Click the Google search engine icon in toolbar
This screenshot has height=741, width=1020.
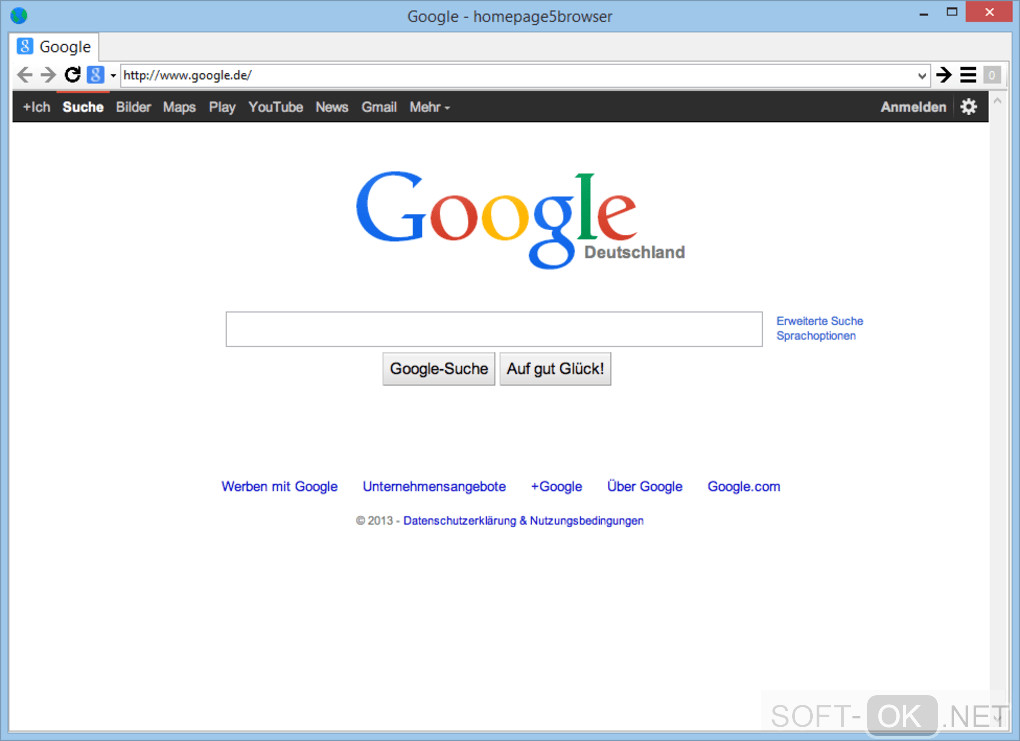(x=96, y=75)
